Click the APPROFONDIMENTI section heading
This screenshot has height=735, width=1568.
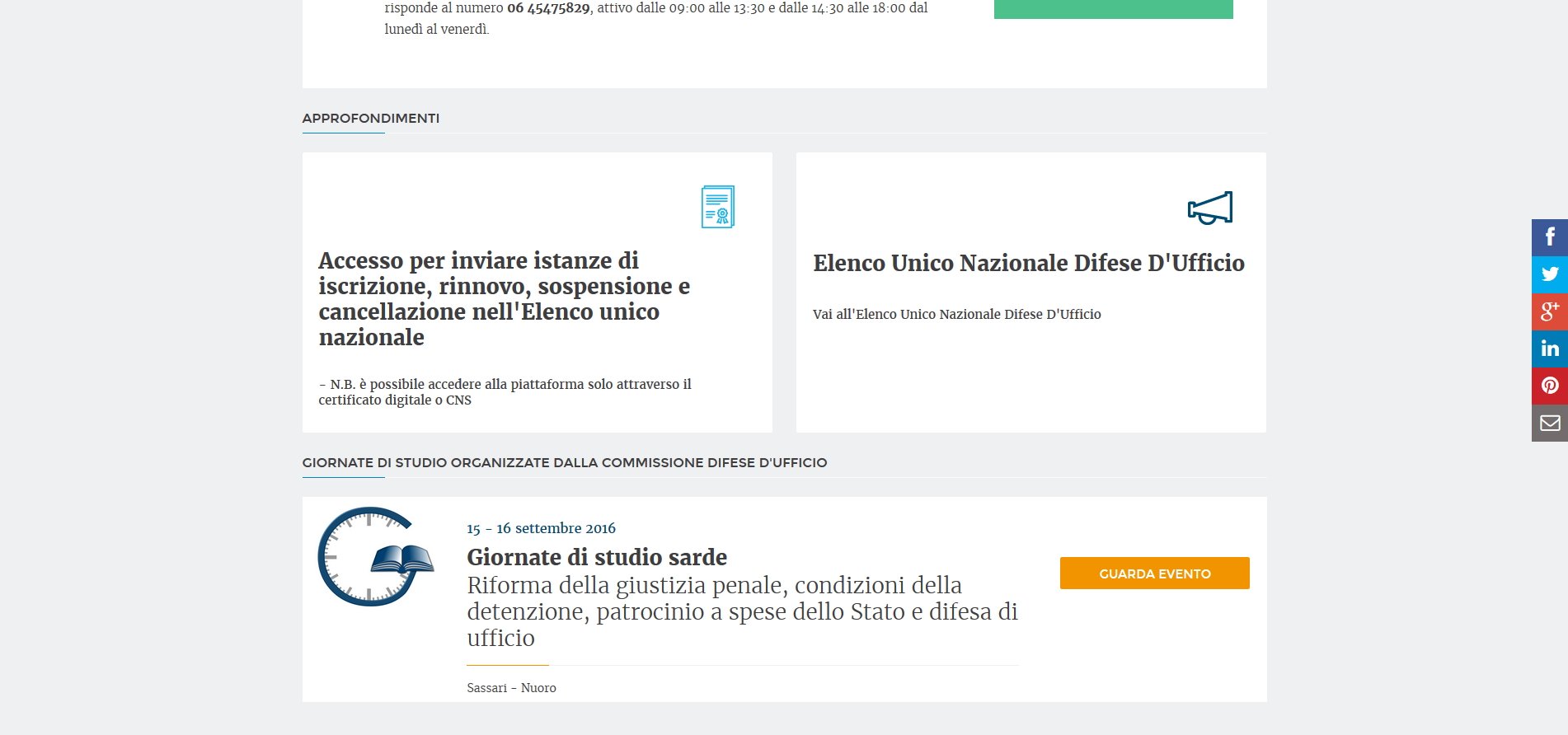[x=370, y=118]
